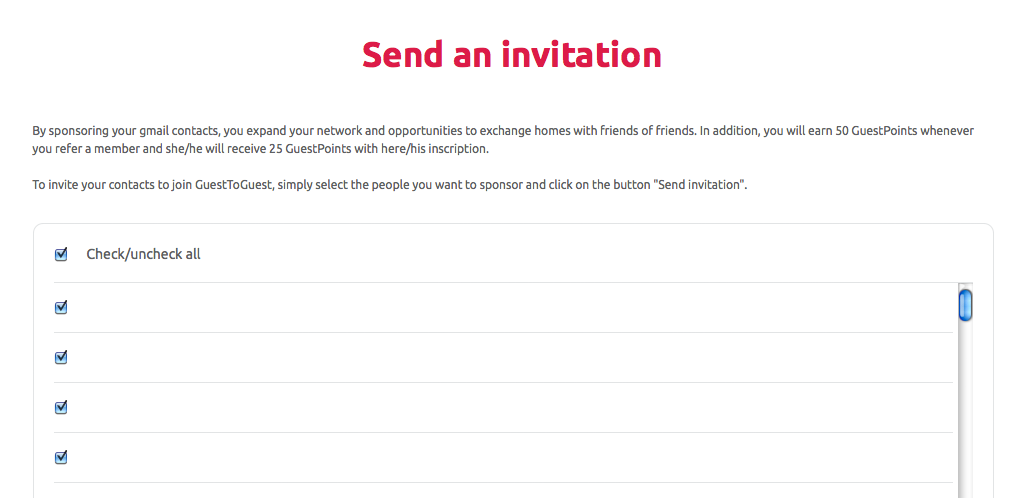Click the "Send an invitation" heading

[511, 54]
